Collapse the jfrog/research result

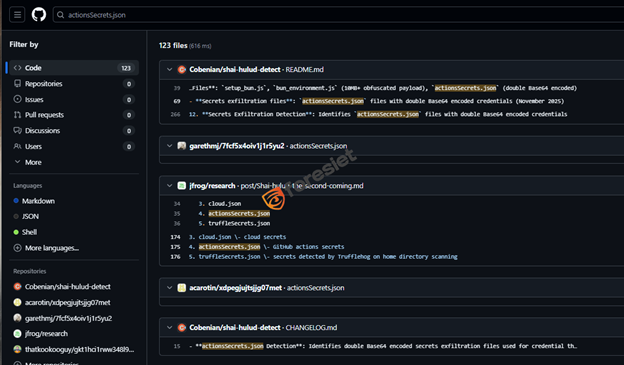[170, 186]
